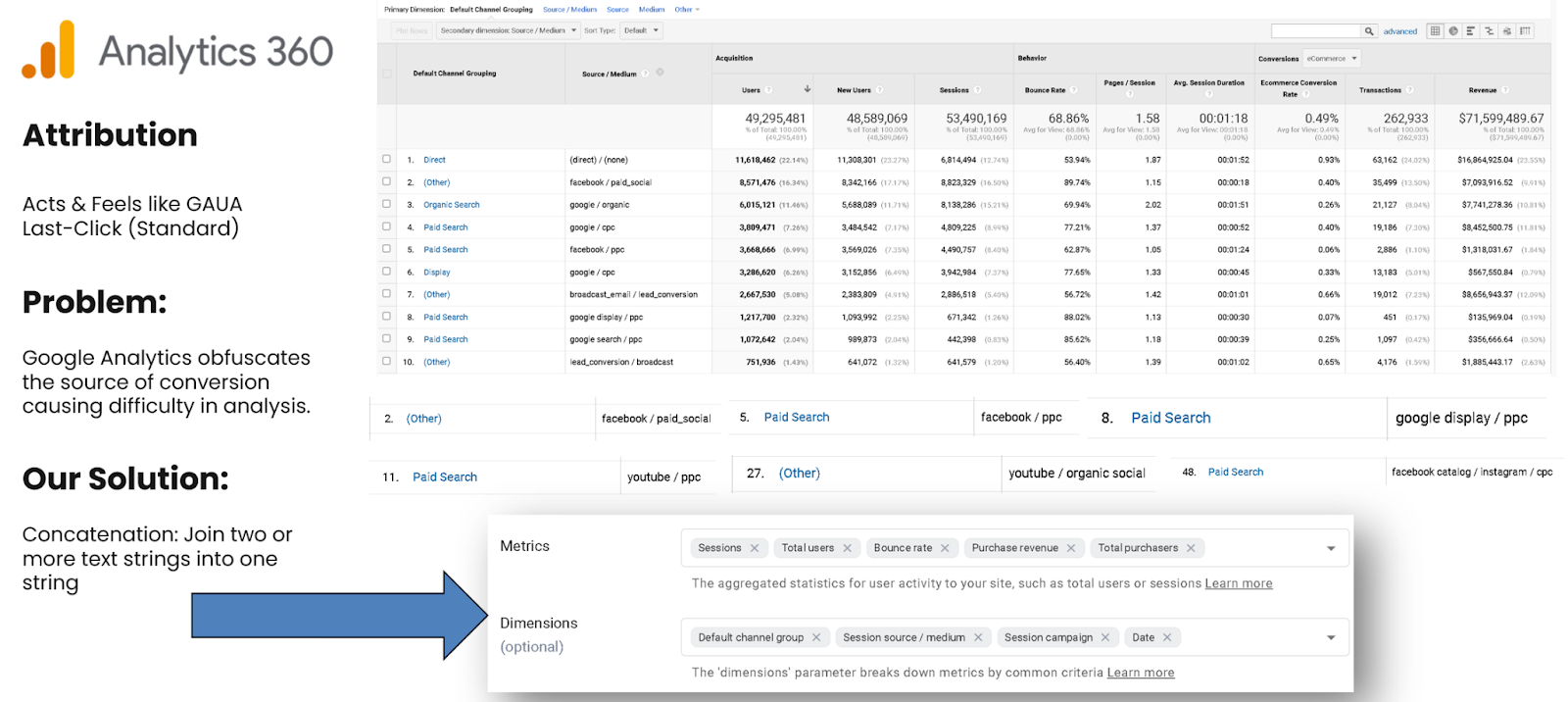1568x702 pixels.
Task: Click the total Revenue value $71,599,489.67
Action: coord(1500,119)
